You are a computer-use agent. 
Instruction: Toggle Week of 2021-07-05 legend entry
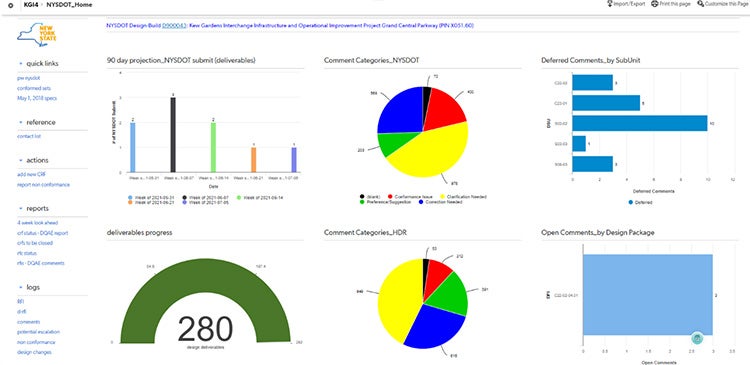pyautogui.click(x=205, y=203)
